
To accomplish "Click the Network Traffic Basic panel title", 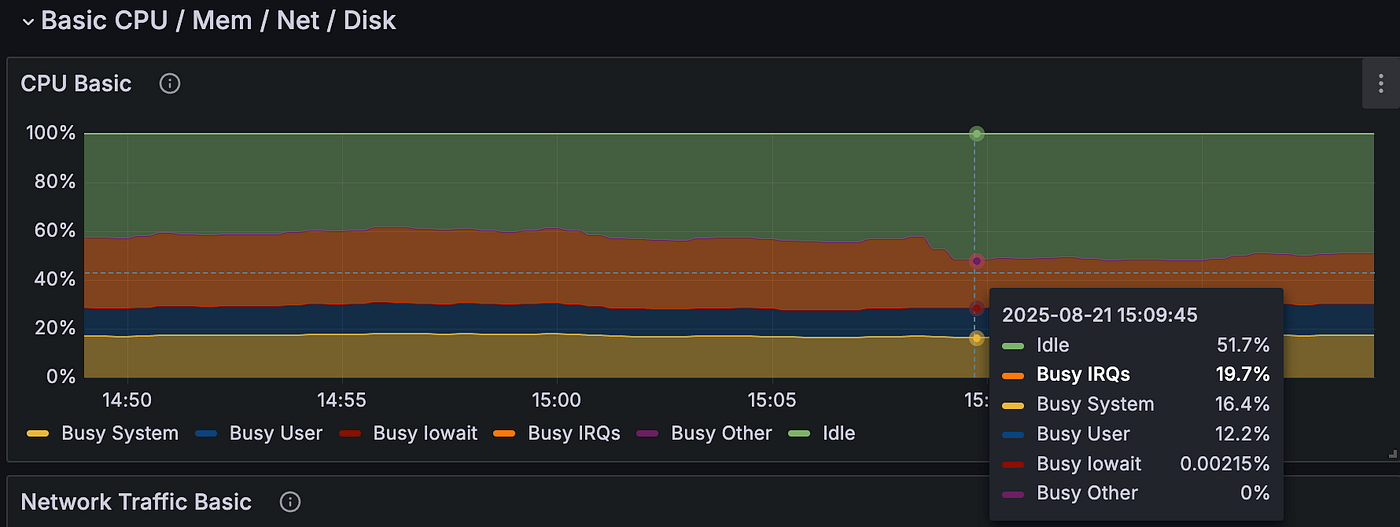I will pyautogui.click(x=136, y=502).
